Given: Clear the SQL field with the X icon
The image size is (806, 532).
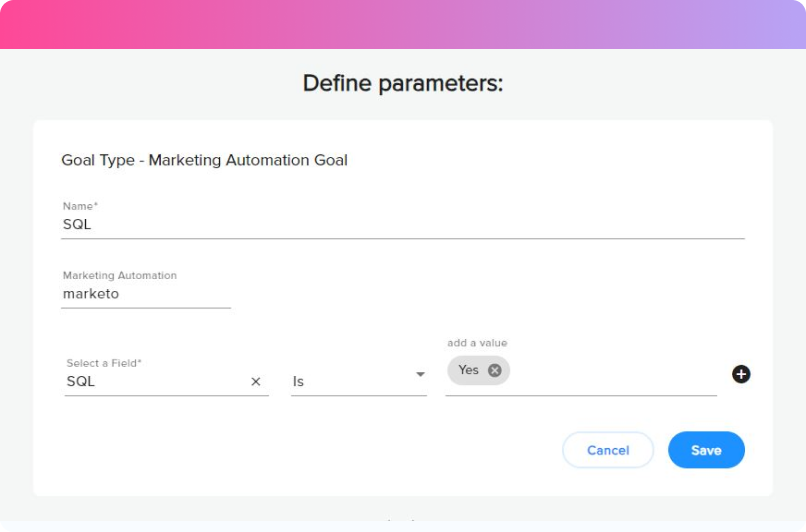Looking at the screenshot, I should pos(255,381).
